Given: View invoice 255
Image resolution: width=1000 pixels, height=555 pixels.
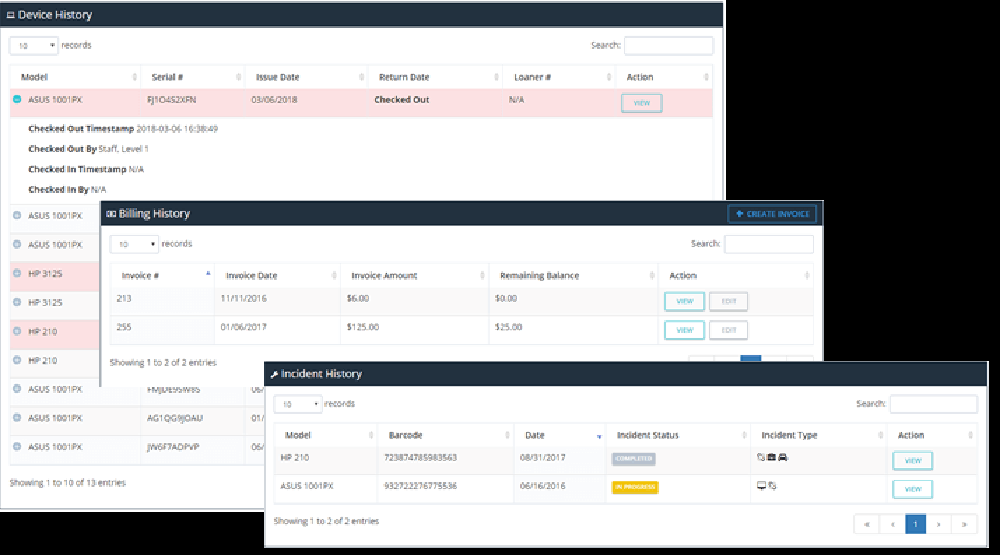Looking at the screenshot, I should click(x=684, y=330).
